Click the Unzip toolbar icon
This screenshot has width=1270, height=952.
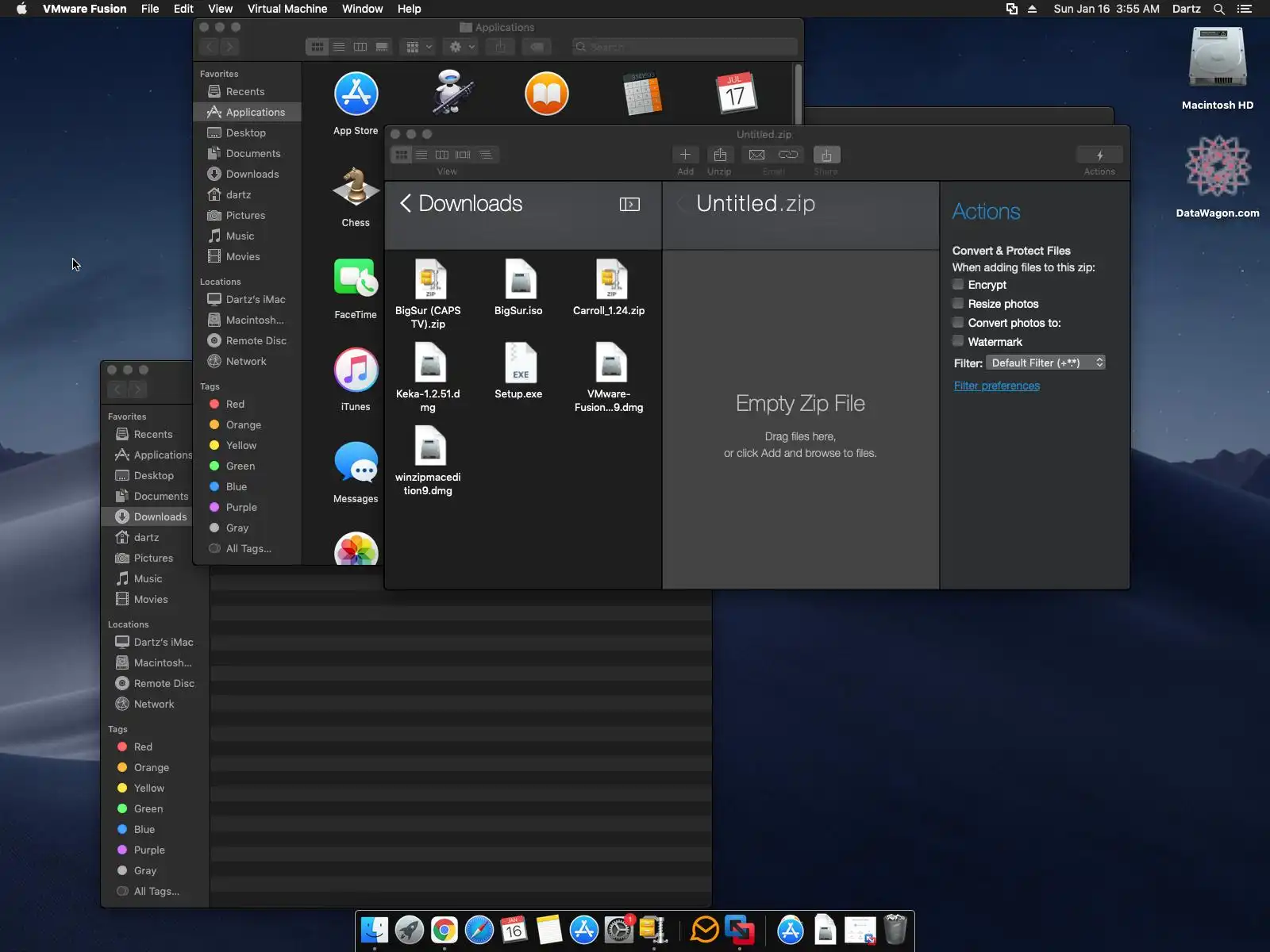(x=720, y=155)
